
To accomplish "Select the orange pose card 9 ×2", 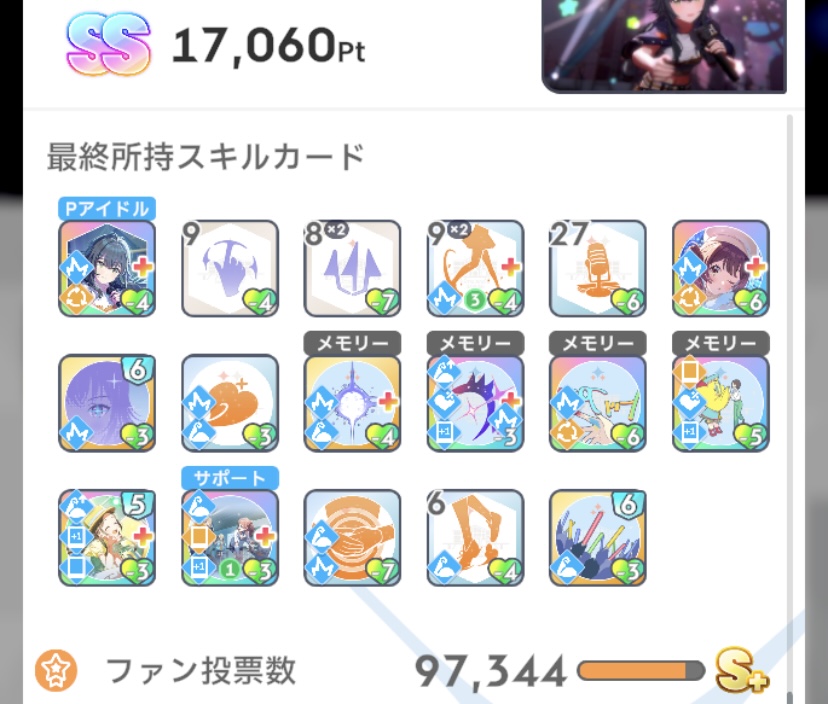I will [x=475, y=268].
